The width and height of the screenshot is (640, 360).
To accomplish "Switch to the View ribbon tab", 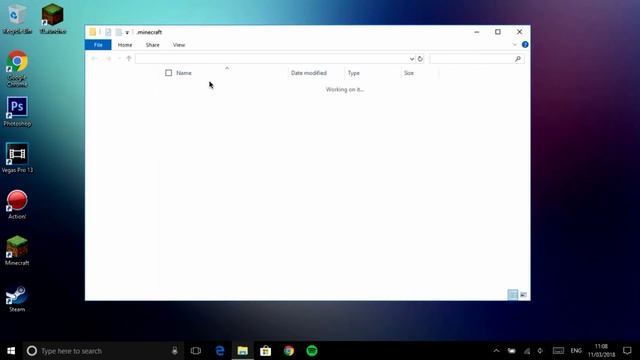I will tap(179, 45).
